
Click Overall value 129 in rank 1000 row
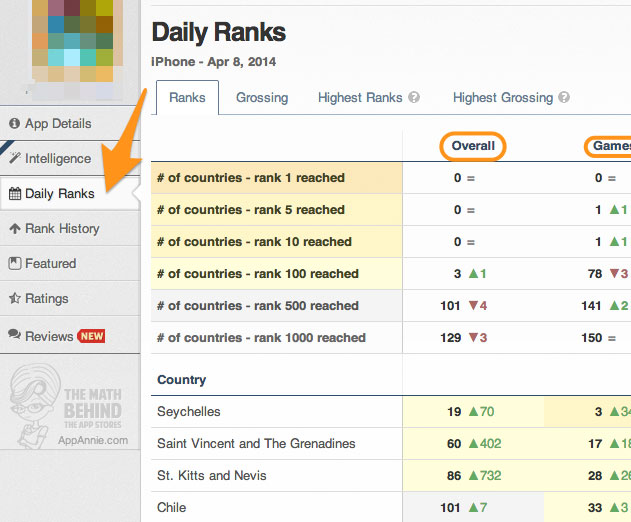coord(450,338)
